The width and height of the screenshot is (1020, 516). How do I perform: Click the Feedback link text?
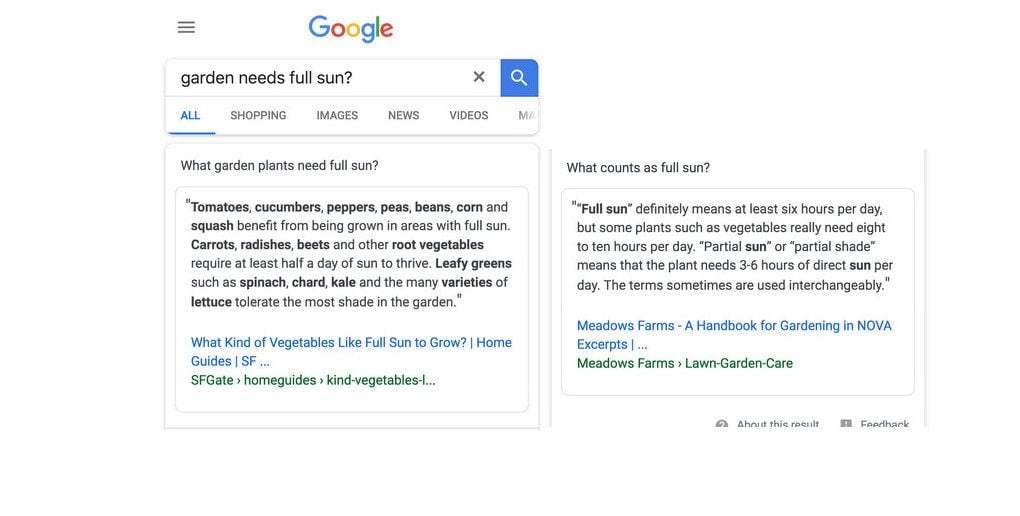pyautogui.click(x=885, y=425)
